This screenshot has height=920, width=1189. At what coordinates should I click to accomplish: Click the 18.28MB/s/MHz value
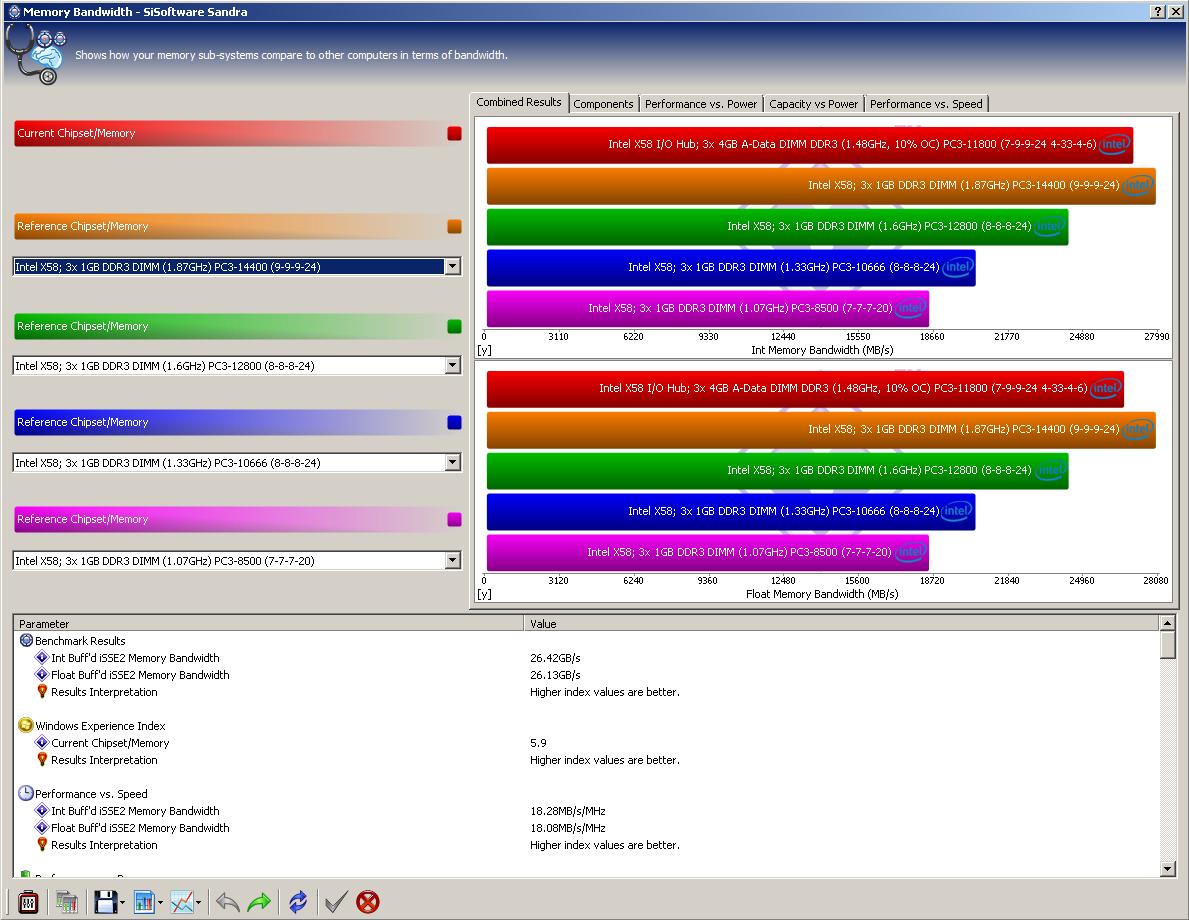568,811
